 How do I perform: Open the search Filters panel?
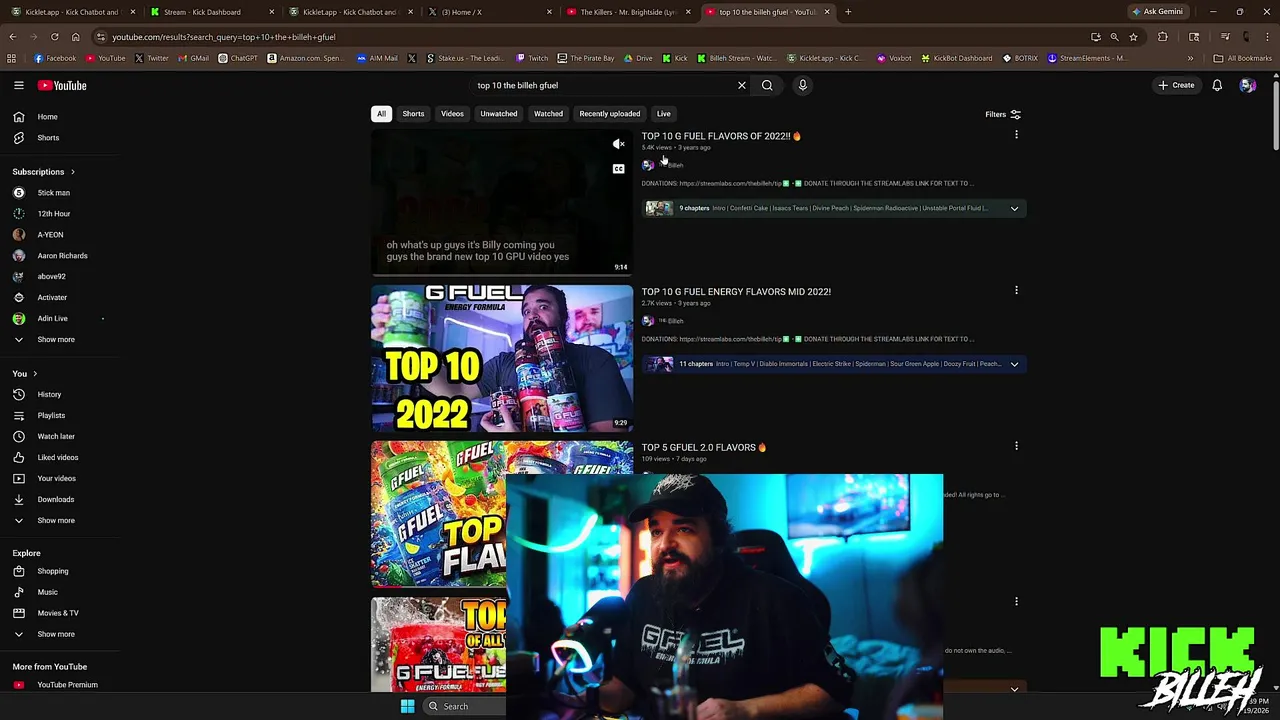[1003, 114]
